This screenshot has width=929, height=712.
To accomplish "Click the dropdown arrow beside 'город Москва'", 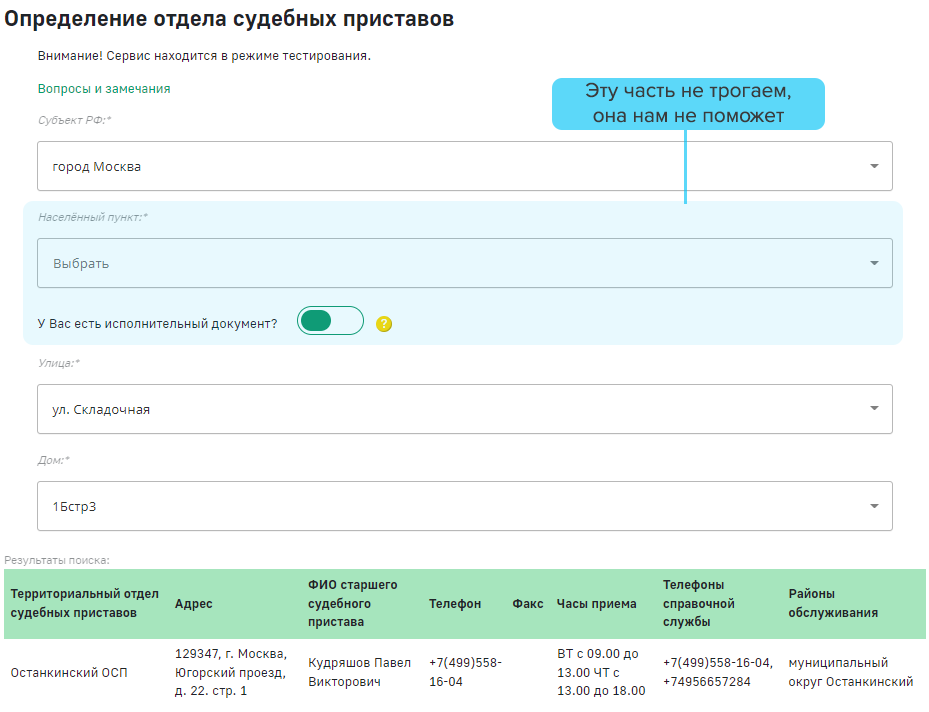I will point(872,166).
